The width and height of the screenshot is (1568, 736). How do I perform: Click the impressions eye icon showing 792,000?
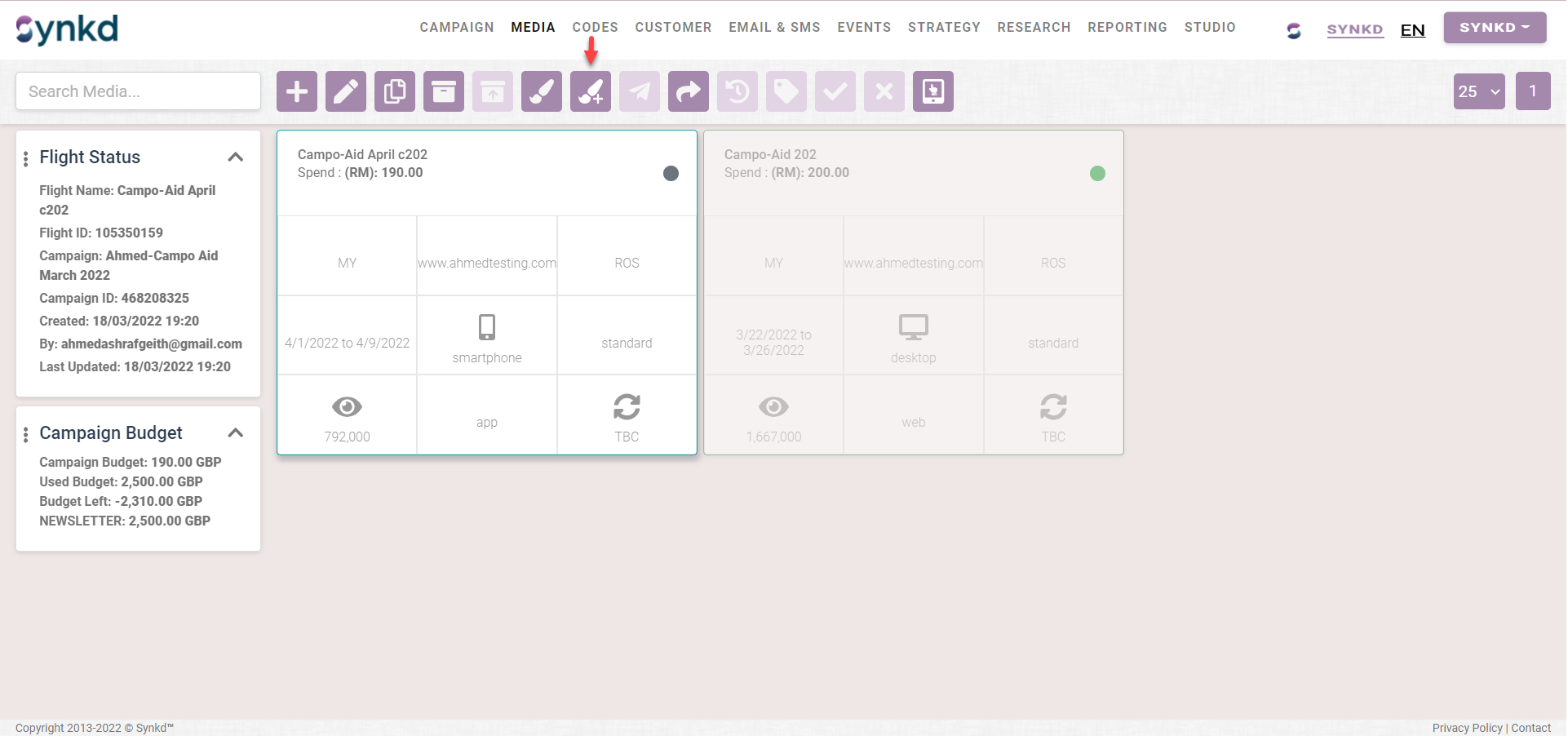pos(347,406)
